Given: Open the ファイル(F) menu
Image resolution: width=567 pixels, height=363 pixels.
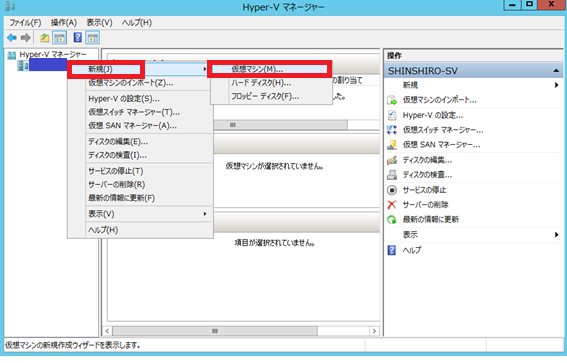Looking at the screenshot, I should click(x=25, y=23).
